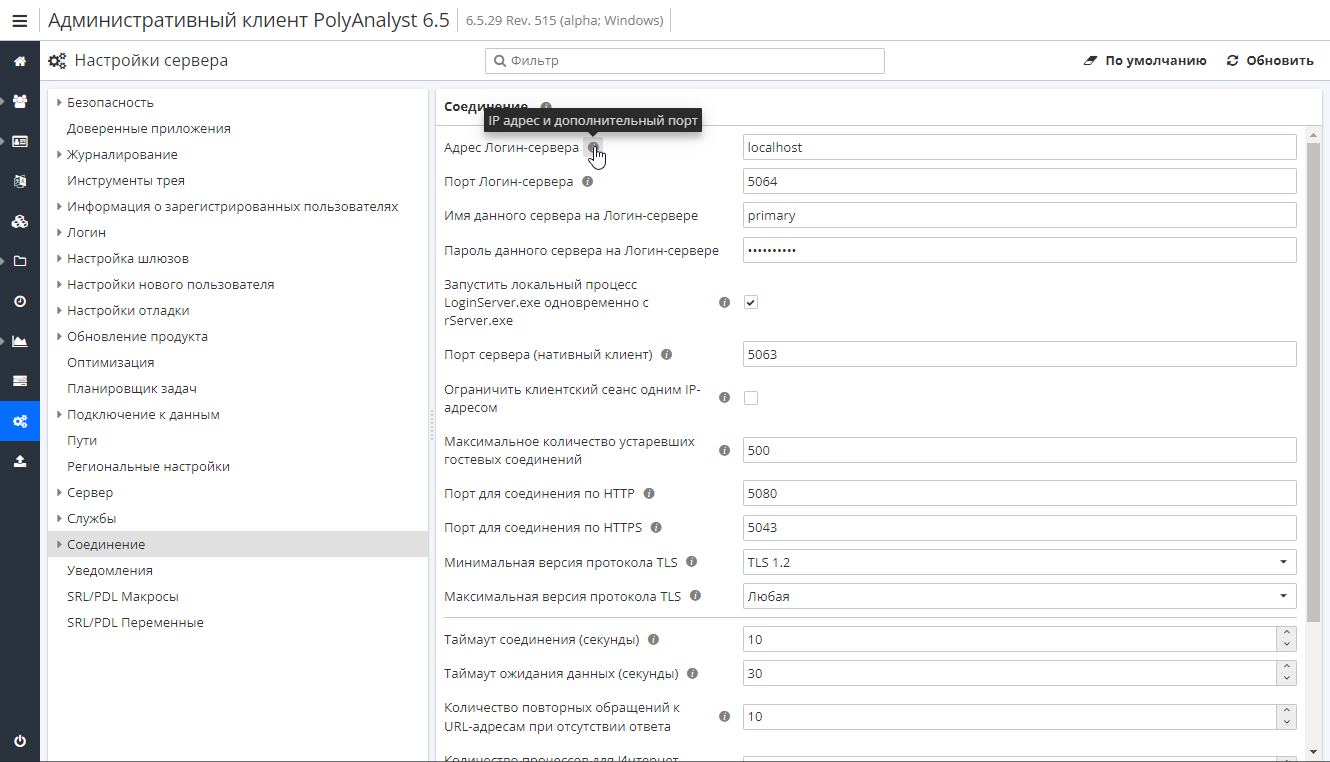Viewport: 1330px width, 762px height.
Task: Click the power icon at sidebar bottom
Action: (20, 741)
